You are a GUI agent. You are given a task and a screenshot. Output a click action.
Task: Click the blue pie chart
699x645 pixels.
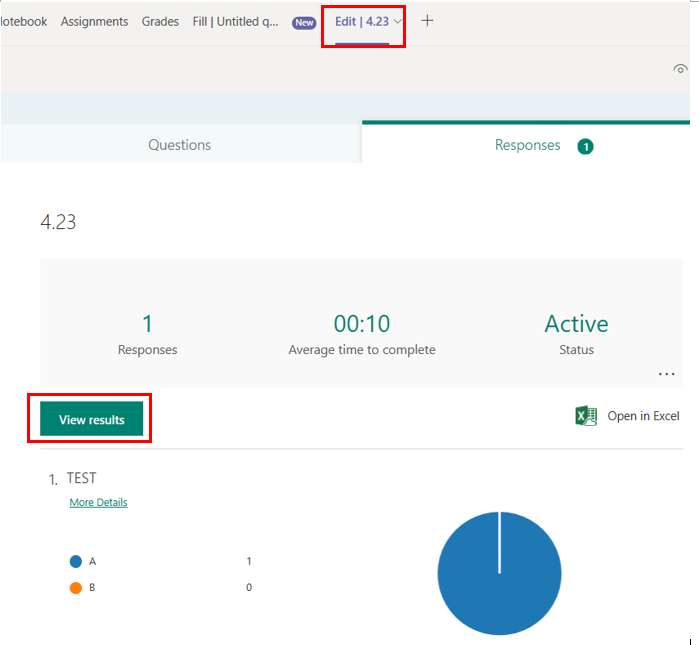point(499,573)
